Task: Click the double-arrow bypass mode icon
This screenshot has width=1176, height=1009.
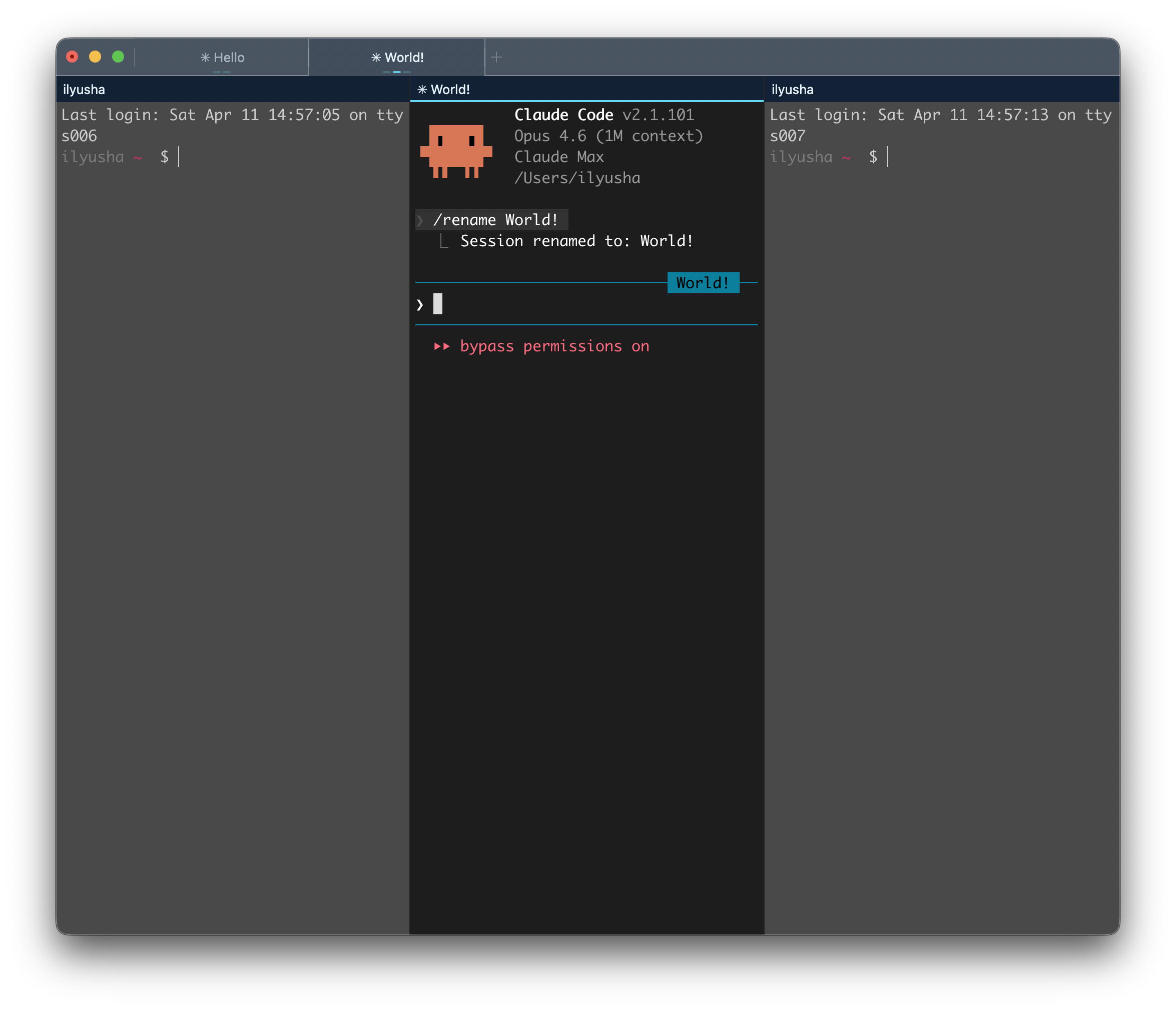Action: coord(441,346)
